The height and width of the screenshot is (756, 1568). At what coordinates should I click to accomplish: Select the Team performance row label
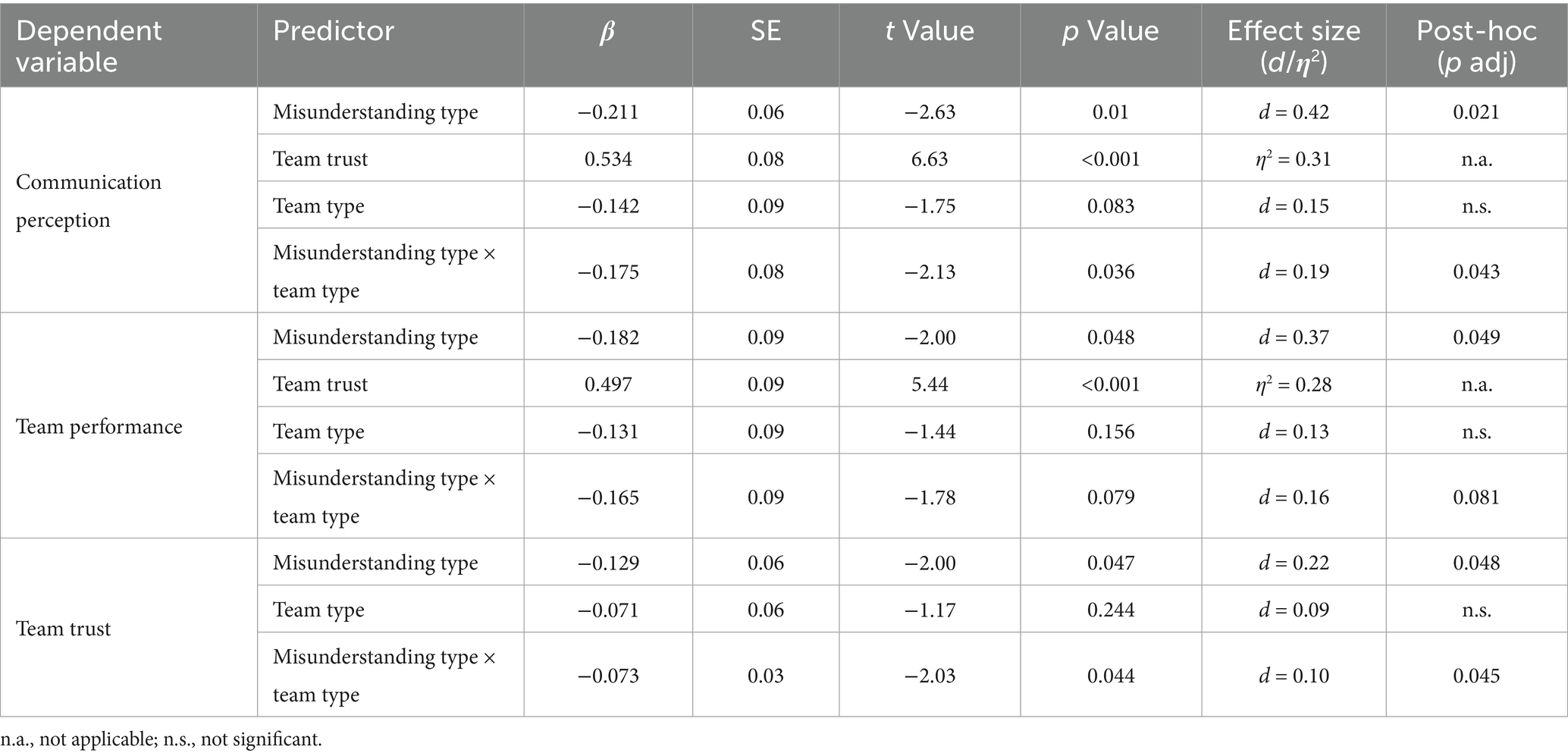point(99,427)
